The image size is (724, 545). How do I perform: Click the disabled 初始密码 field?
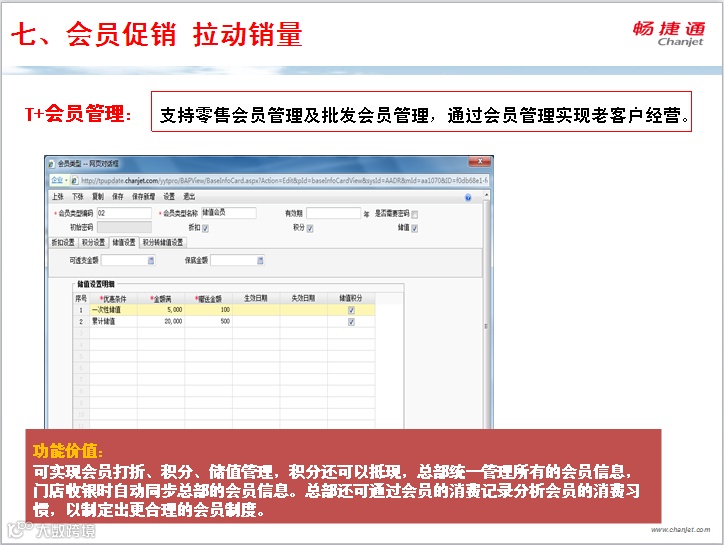click(x=124, y=227)
